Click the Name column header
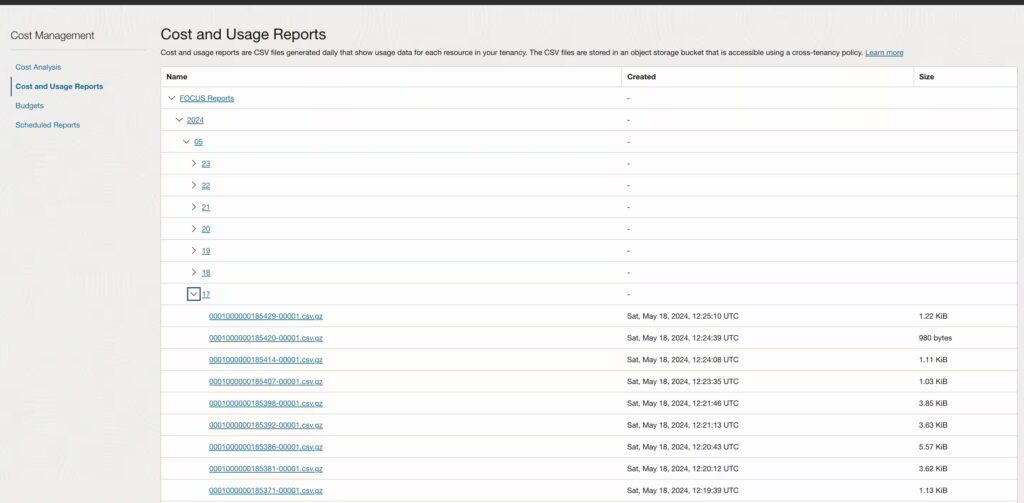This screenshot has width=1024, height=503. point(177,76)
